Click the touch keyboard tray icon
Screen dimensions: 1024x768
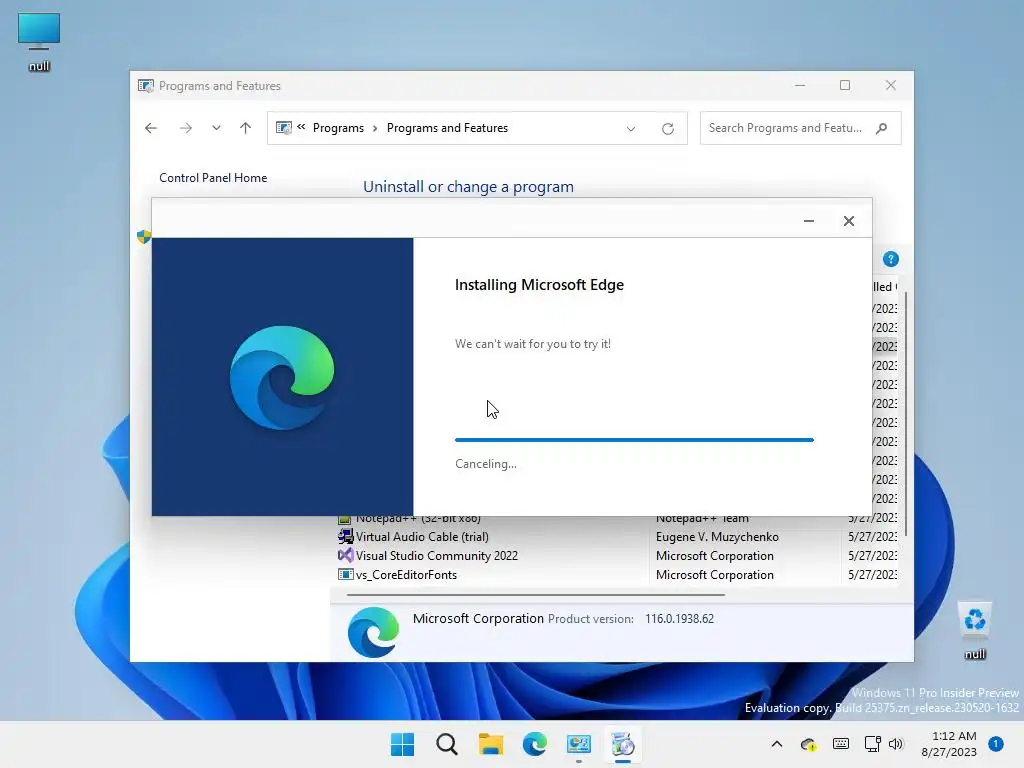tap(841, 744)
